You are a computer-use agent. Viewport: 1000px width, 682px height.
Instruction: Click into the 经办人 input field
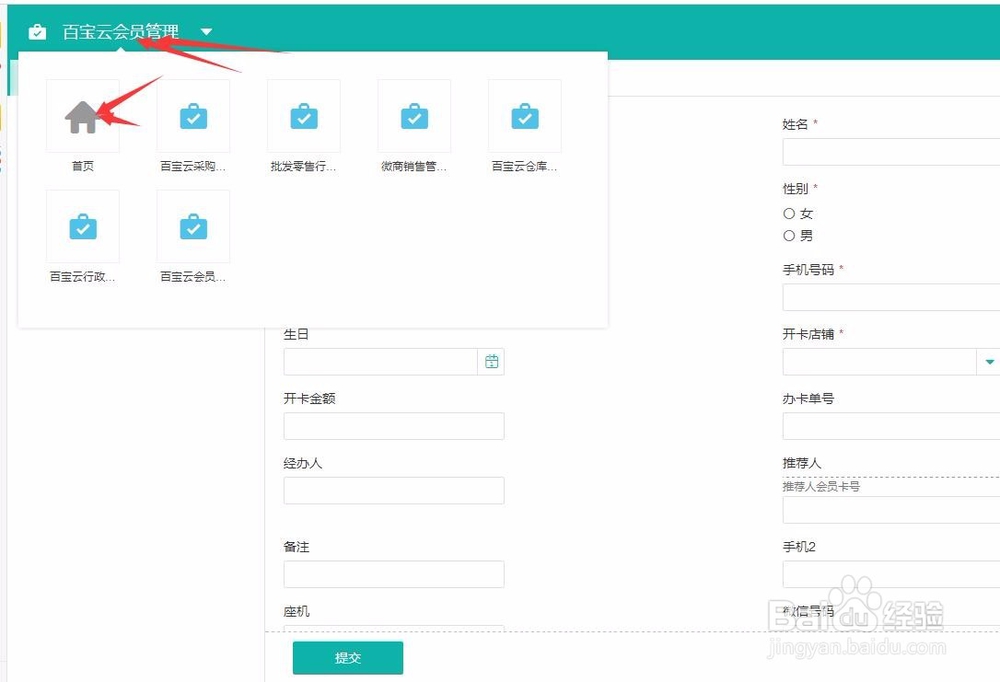(x=394, y=491)
